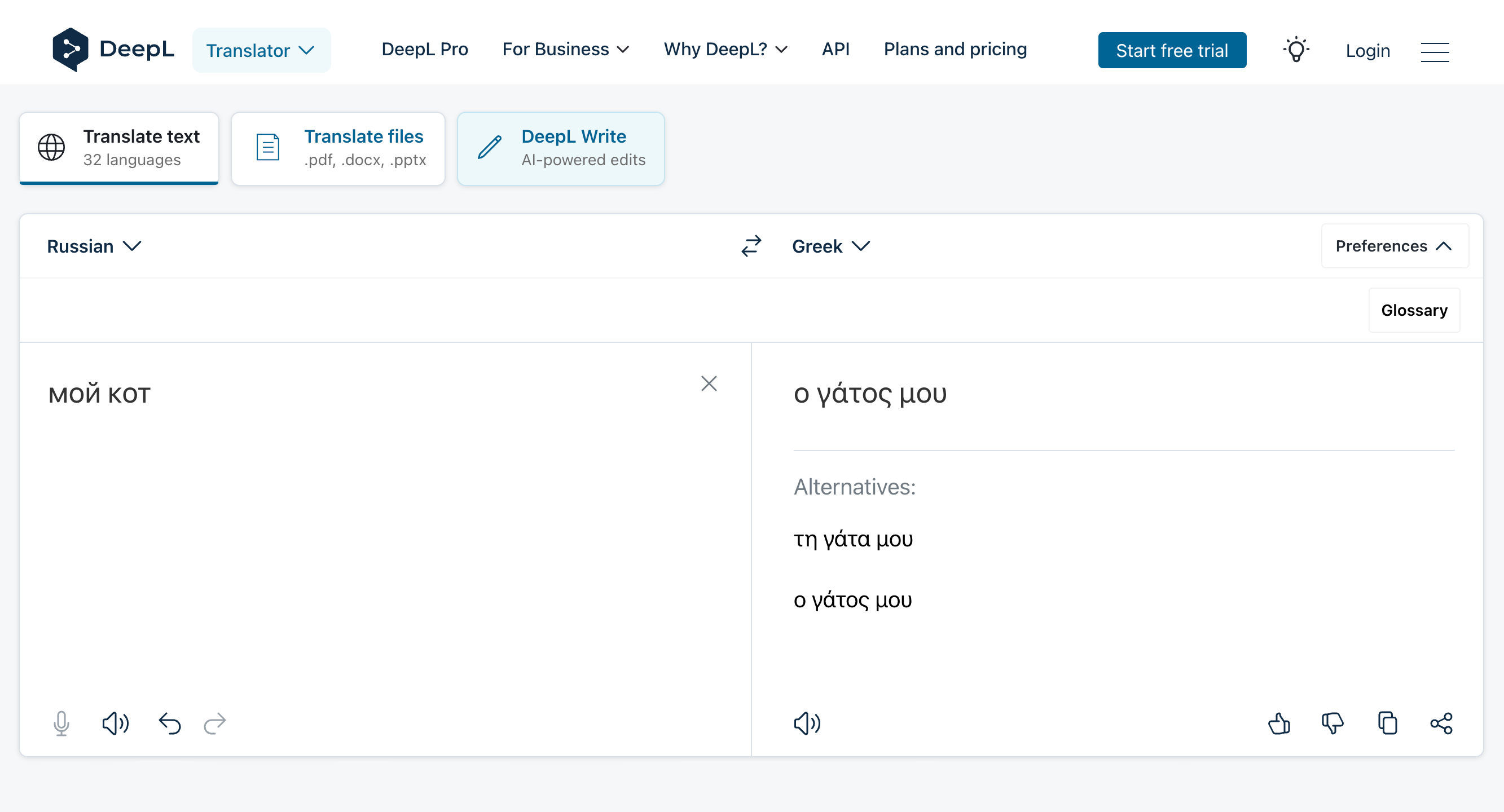Screen dimensions: 1504x812
Task: Open the Greek target language dropdown
Action: 830,246
